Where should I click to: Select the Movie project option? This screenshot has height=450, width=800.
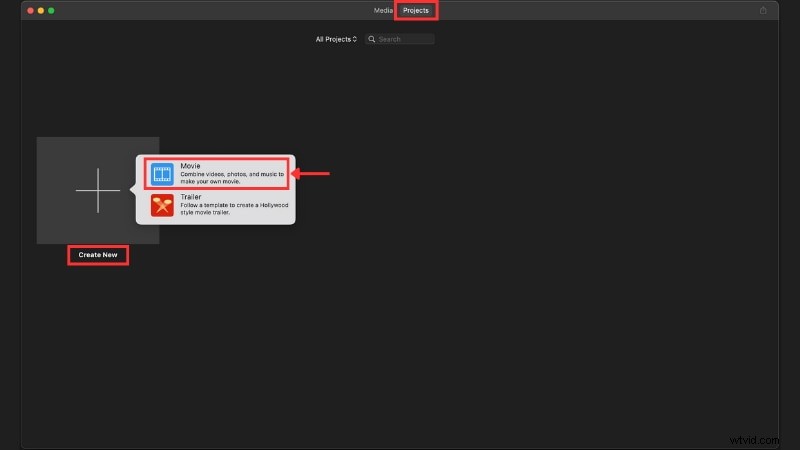217,174
